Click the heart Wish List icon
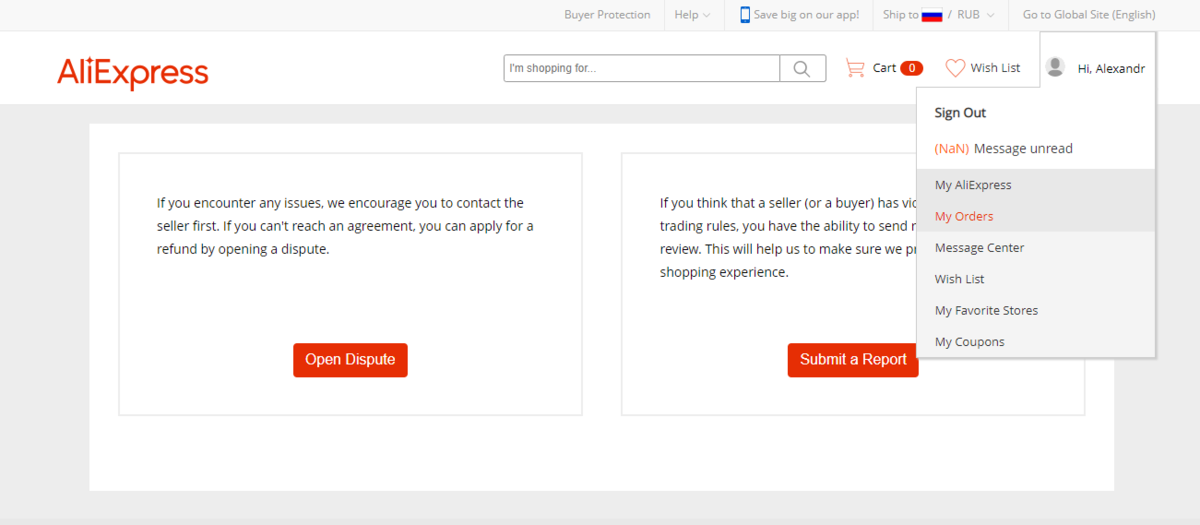 point(955,68)
